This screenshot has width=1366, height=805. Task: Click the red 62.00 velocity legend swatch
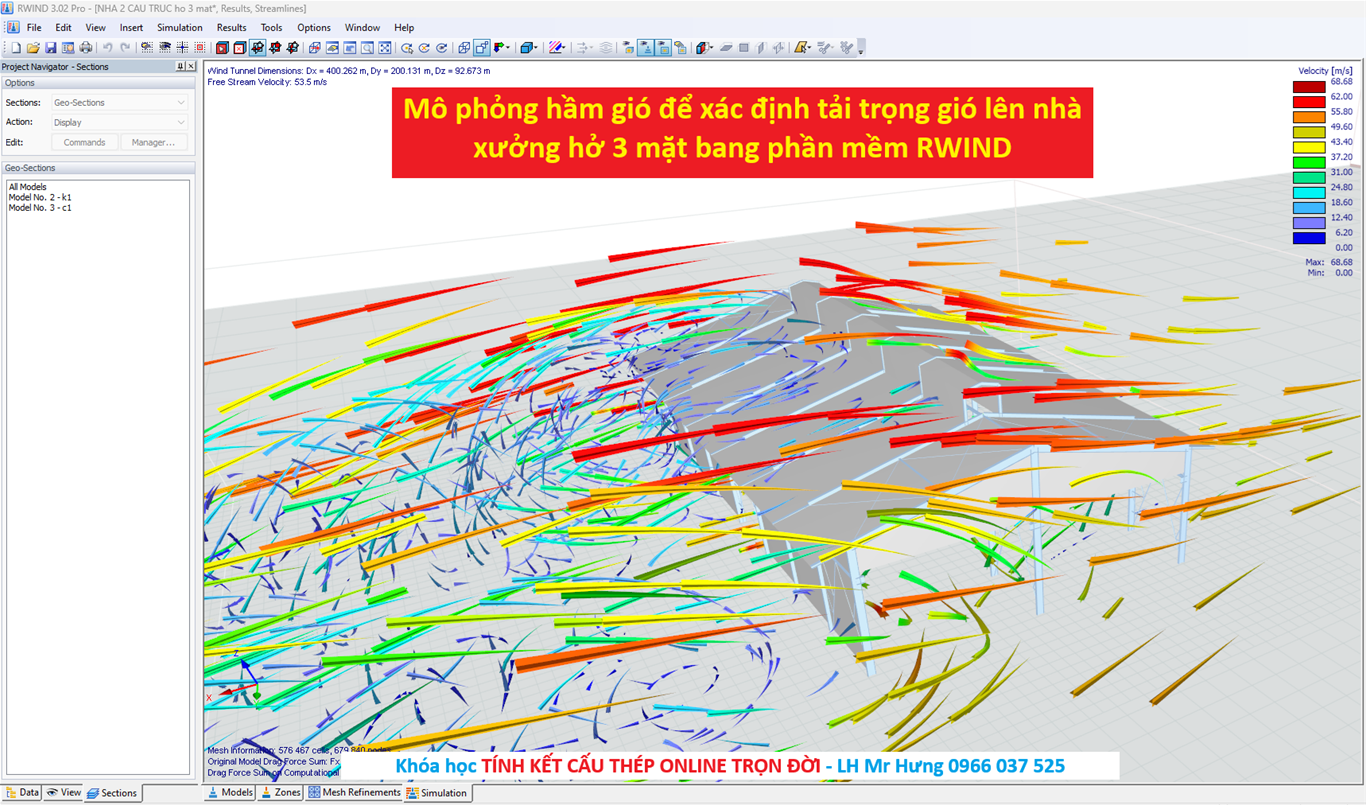click(x=1309, y=101)
